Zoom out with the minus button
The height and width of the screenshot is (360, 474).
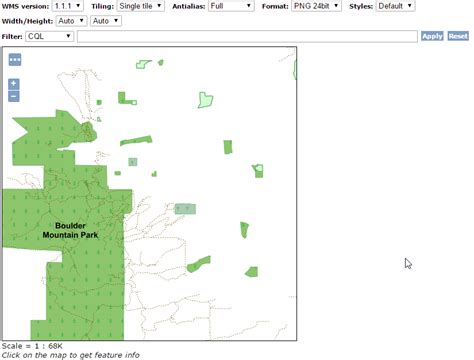(14, 96)
